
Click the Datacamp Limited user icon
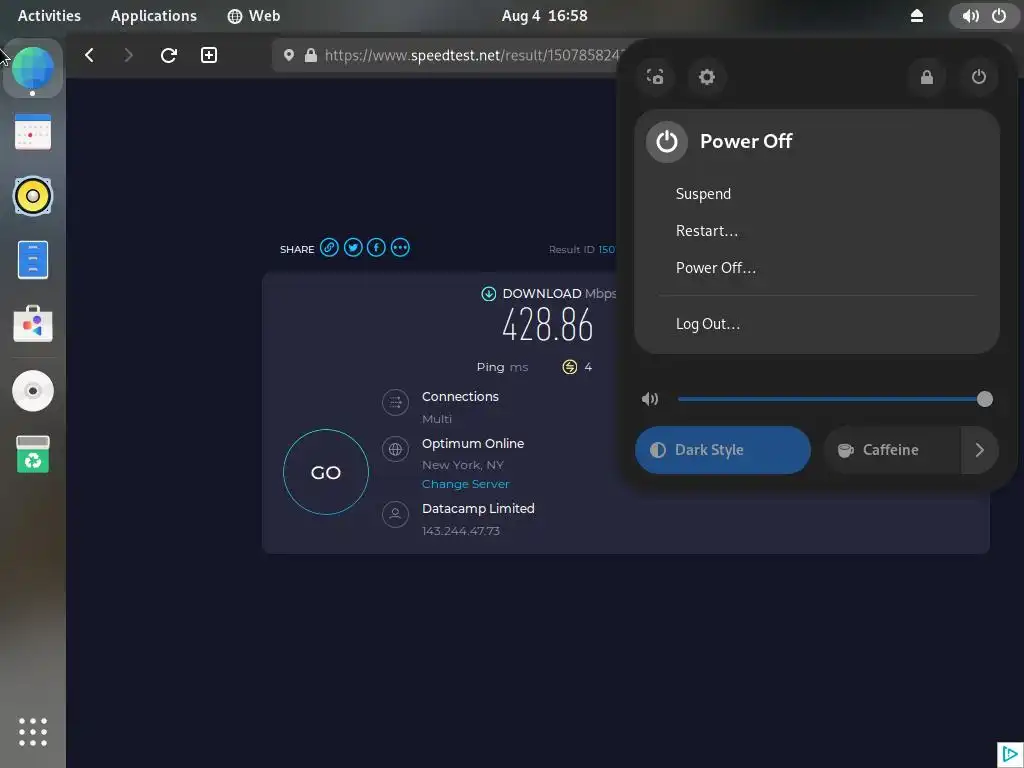click(x=395, y=515)
